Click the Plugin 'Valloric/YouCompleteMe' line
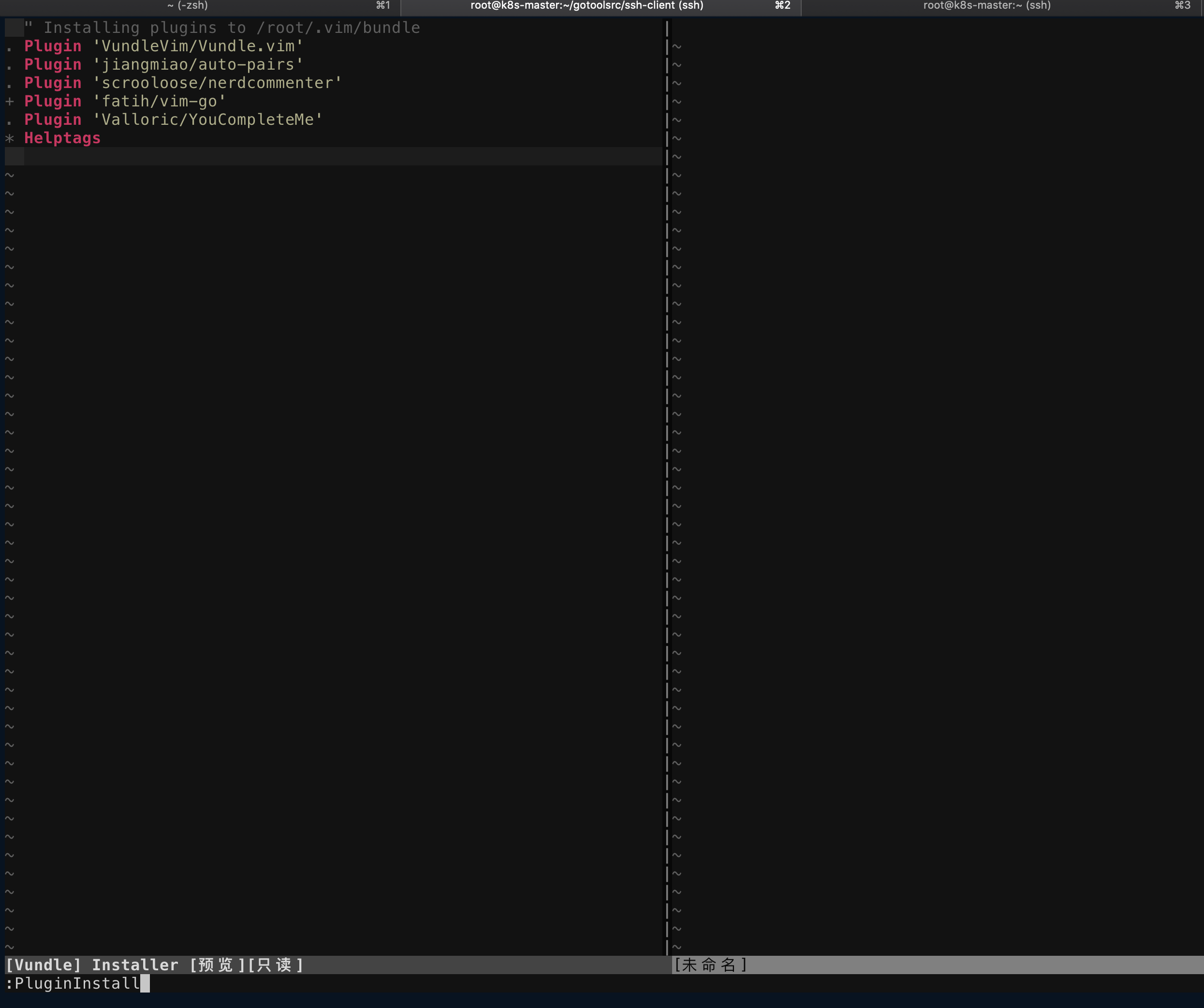Image resolution: width=1204 pixels, height=1008 pixels. pos(173,119)
